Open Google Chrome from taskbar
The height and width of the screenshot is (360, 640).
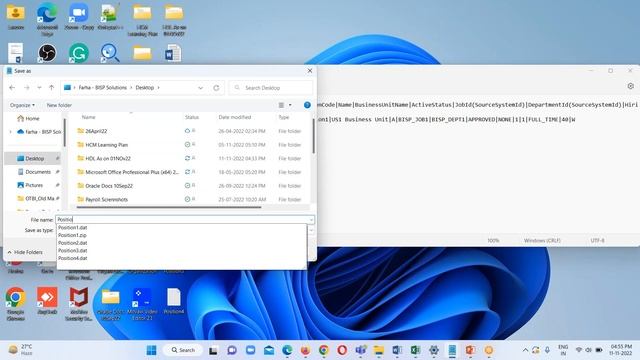point(324,350)
